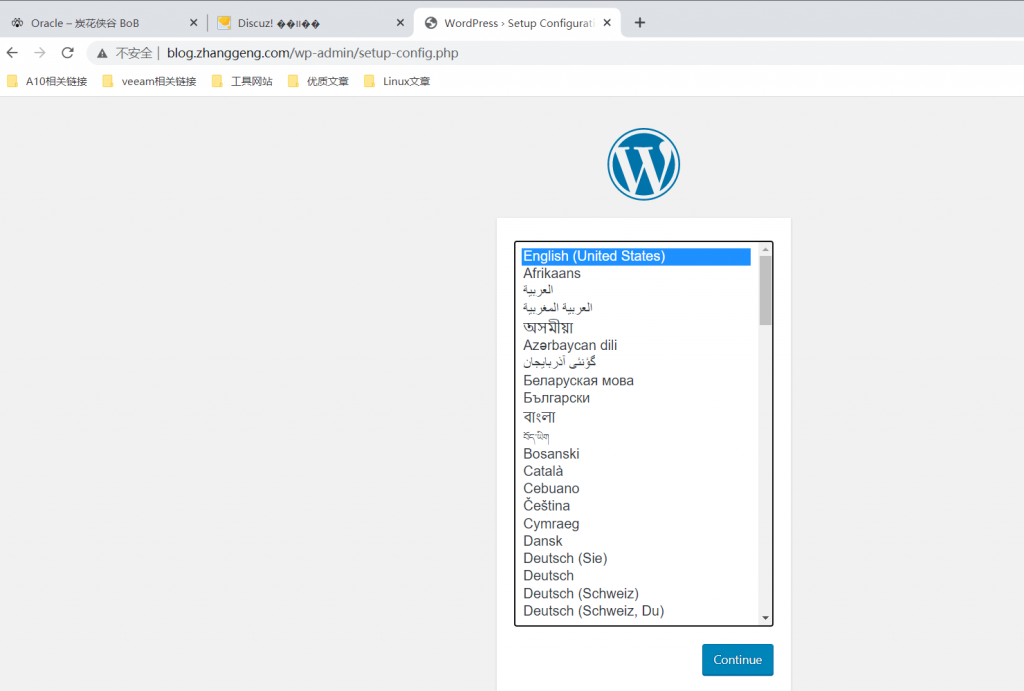Select العربية in the language list
The width and height of the screenshot is (1024, 691).
coord(636,290)
